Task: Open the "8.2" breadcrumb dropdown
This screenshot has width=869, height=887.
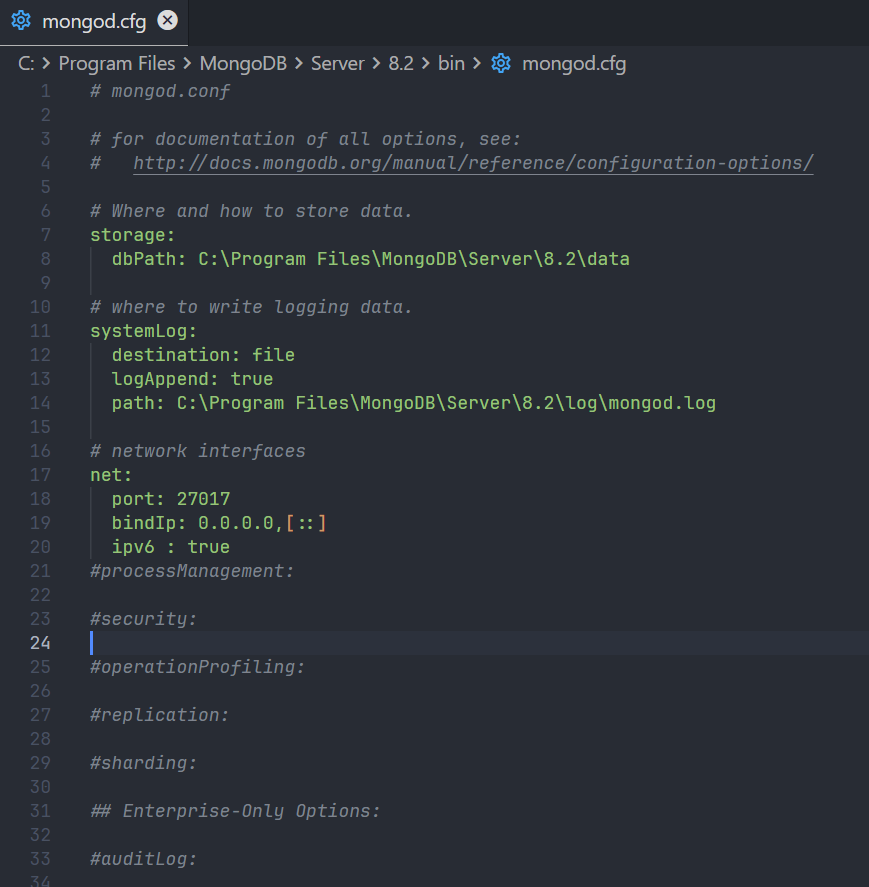Action: click(401, 63)
